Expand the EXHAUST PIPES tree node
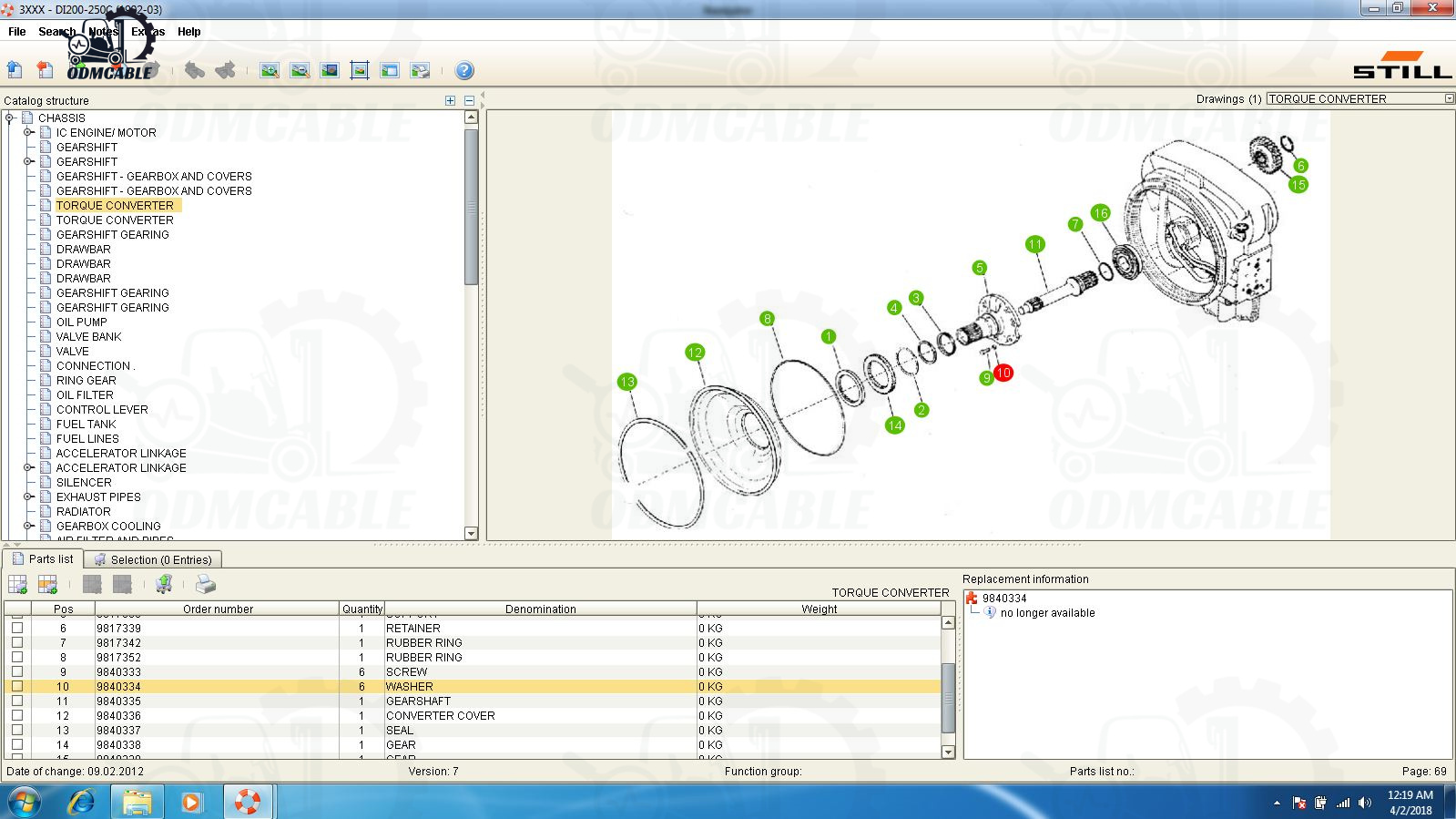 tap(28, 497)
